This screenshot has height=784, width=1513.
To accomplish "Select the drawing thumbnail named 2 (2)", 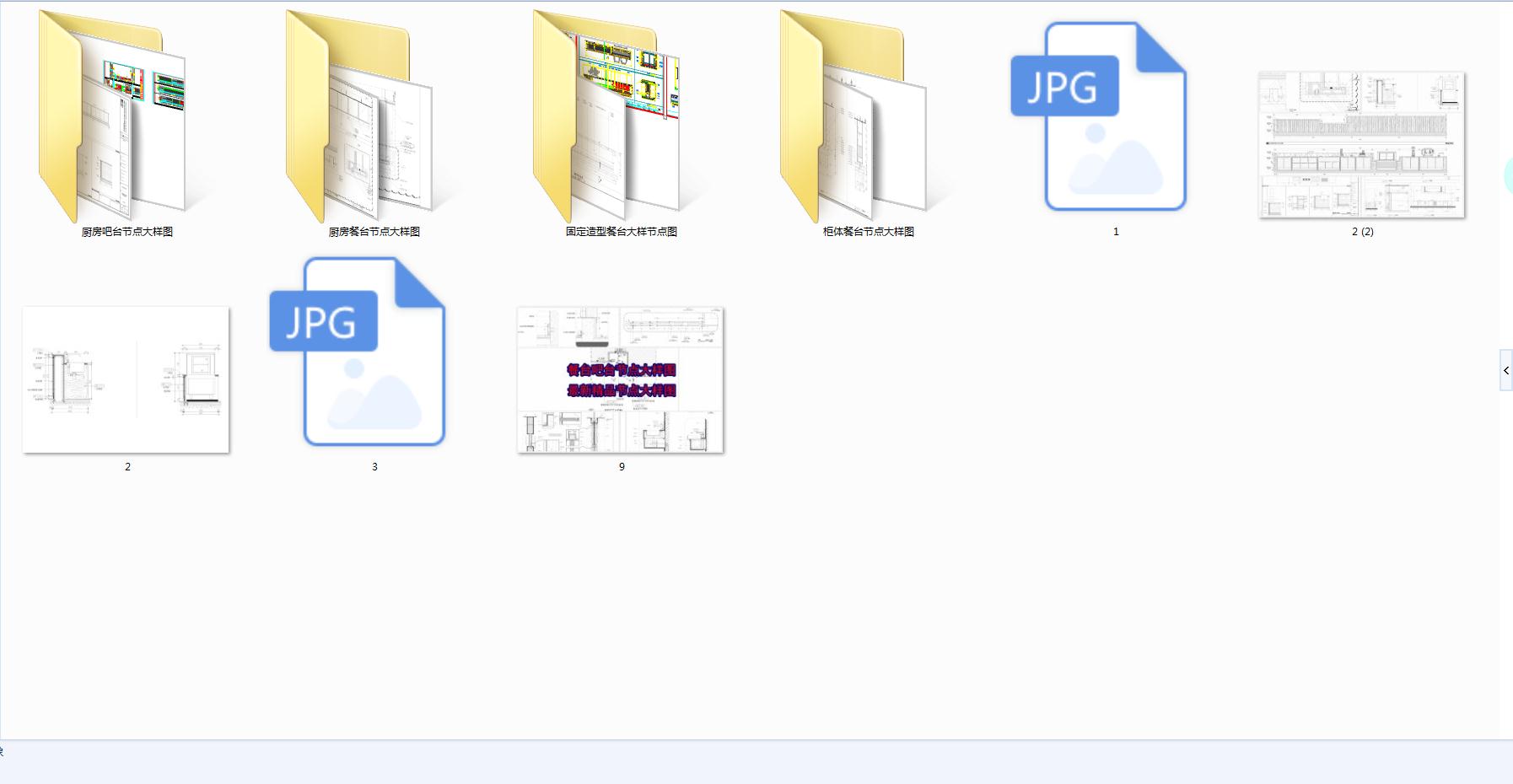I will coord(1361,145).
